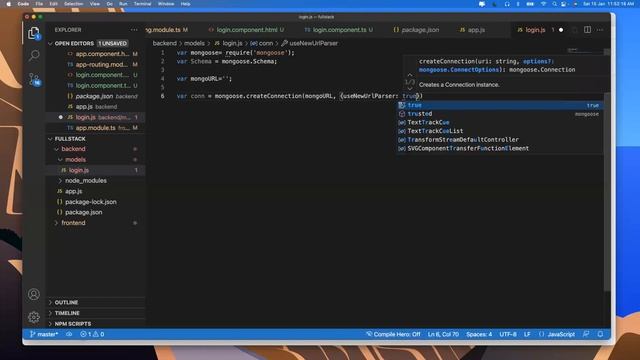Click Ln 6, Col 70 cursor position
Image resolution: width=640 pixels, height=360 pixels.
(x=443, y=334)
